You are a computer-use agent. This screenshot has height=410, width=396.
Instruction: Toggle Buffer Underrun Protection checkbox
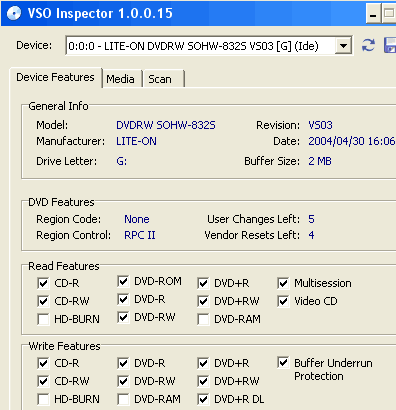click(283, 363)
